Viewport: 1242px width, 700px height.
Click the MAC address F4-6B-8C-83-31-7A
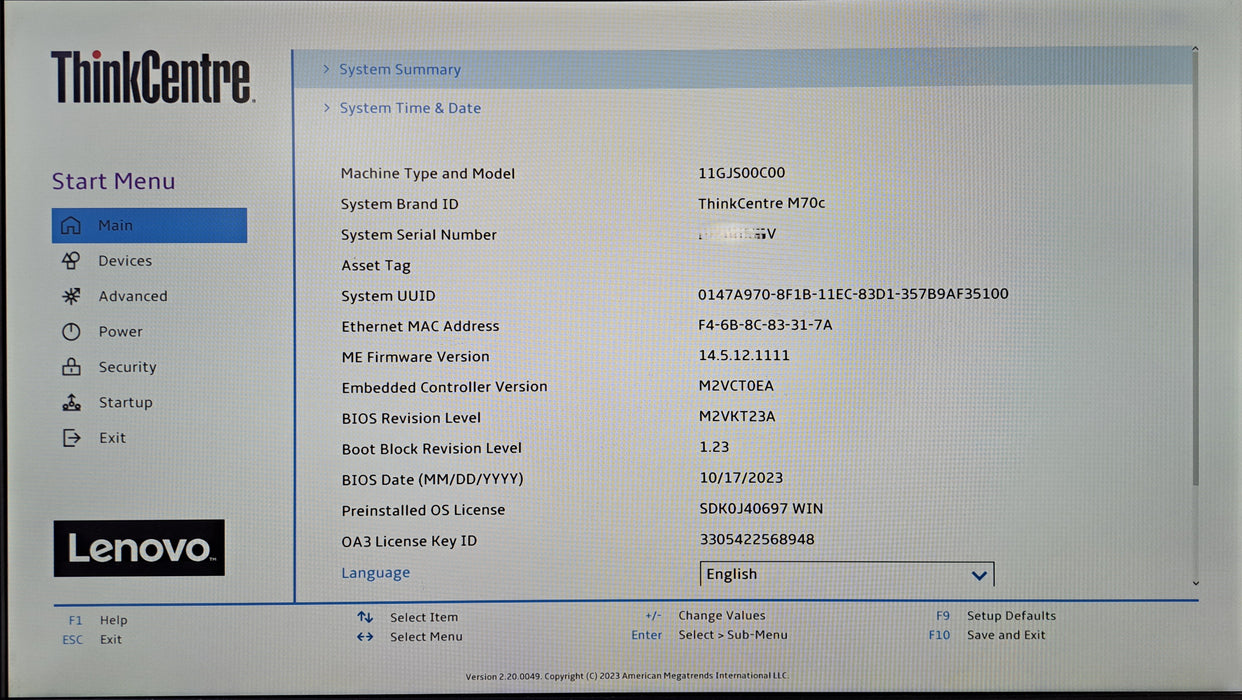(765, 325)
